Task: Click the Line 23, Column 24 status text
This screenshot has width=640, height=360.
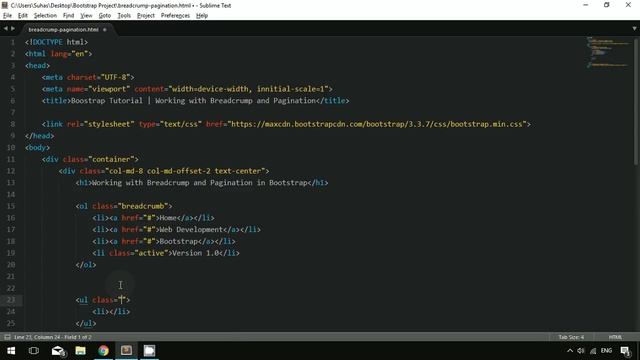Action: tap(53, 337)
